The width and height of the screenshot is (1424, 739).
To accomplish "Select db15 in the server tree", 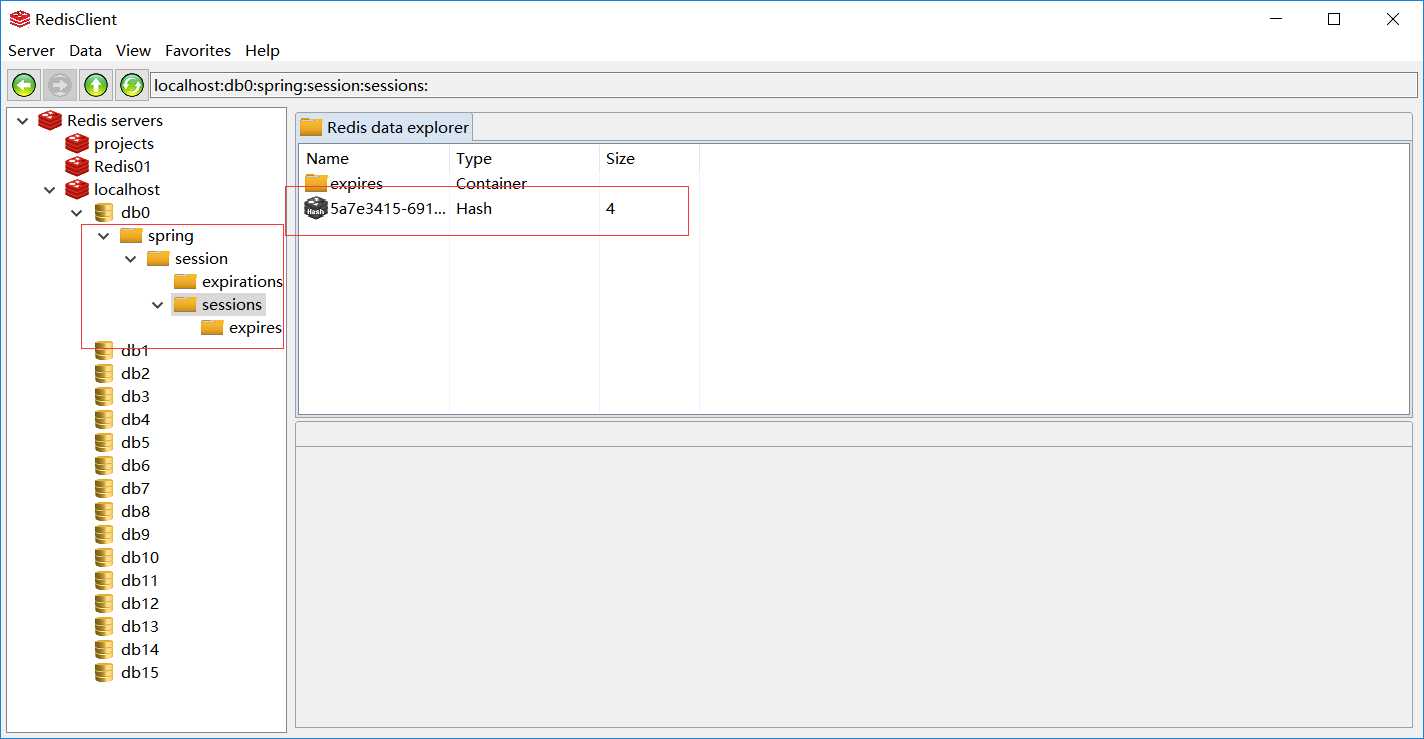I will point(140,672).
